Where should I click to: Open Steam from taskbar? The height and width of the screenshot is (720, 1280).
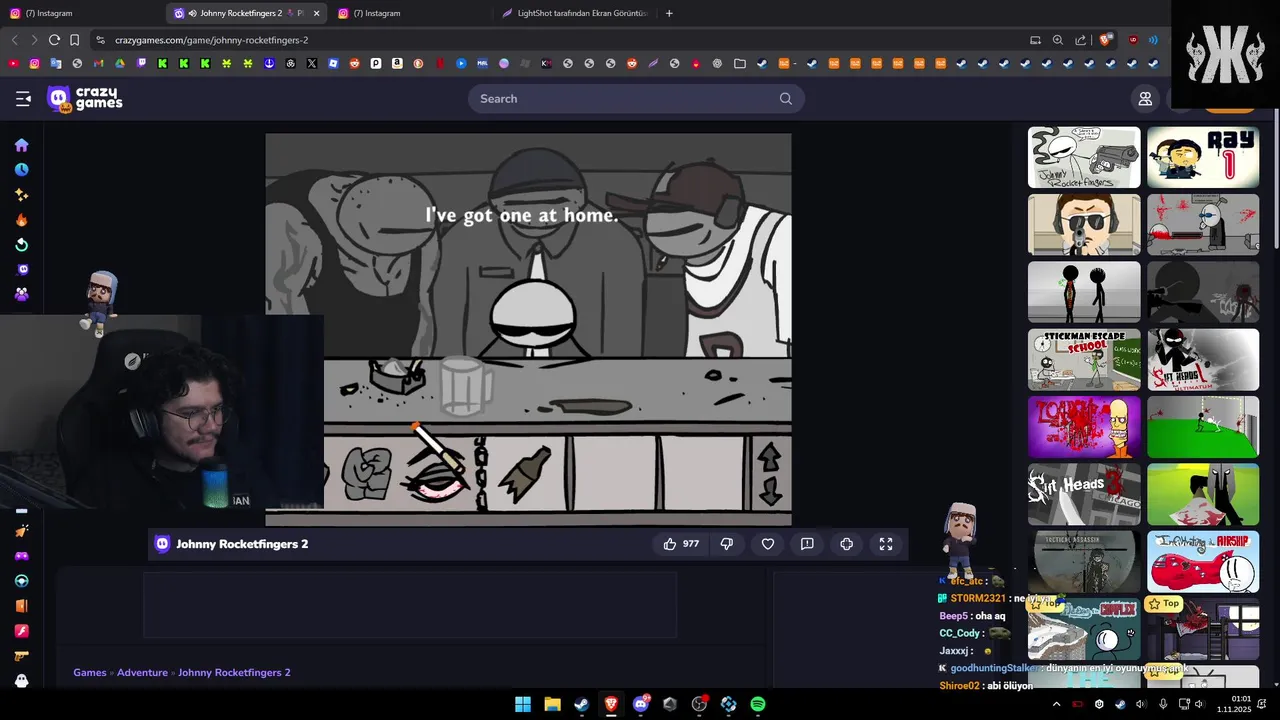[581, 704]
